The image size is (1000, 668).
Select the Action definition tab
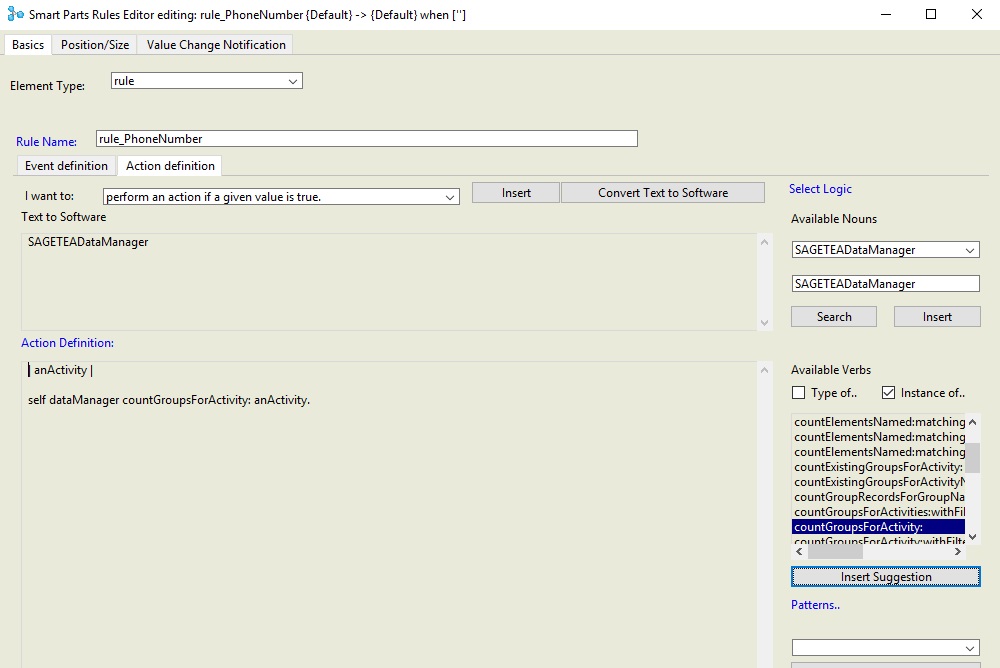170,166
